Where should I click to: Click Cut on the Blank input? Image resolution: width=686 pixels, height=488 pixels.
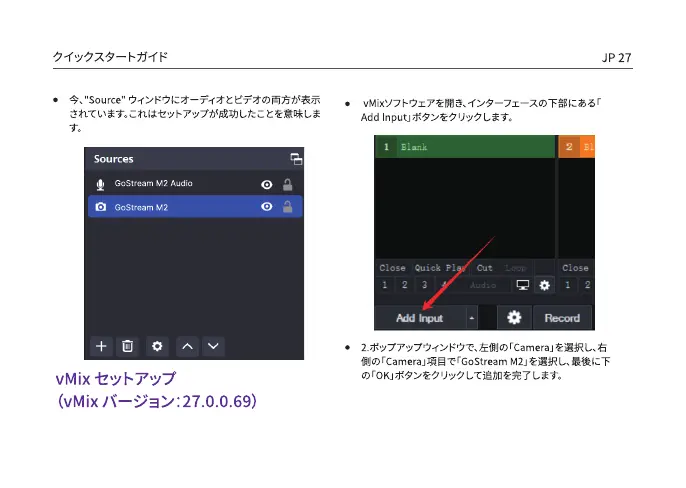pos(485,268)
